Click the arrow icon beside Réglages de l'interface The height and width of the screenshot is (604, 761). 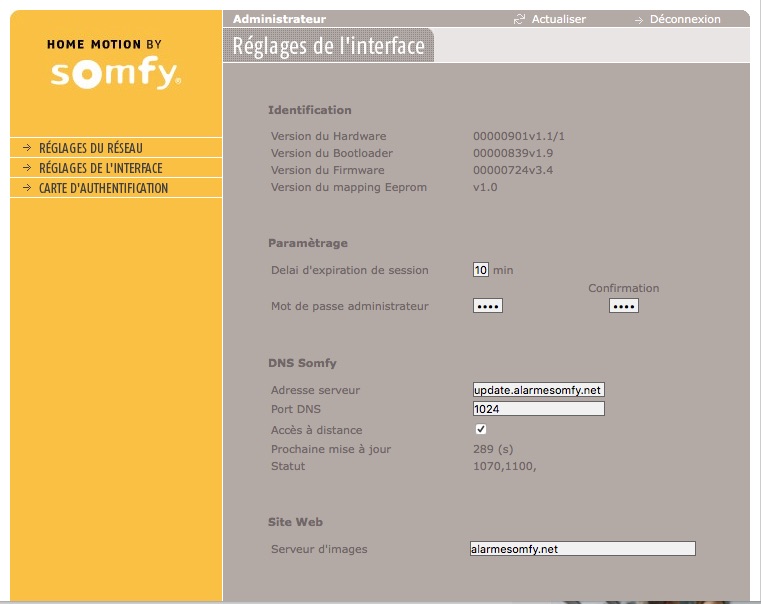click(x=27, y=168)
